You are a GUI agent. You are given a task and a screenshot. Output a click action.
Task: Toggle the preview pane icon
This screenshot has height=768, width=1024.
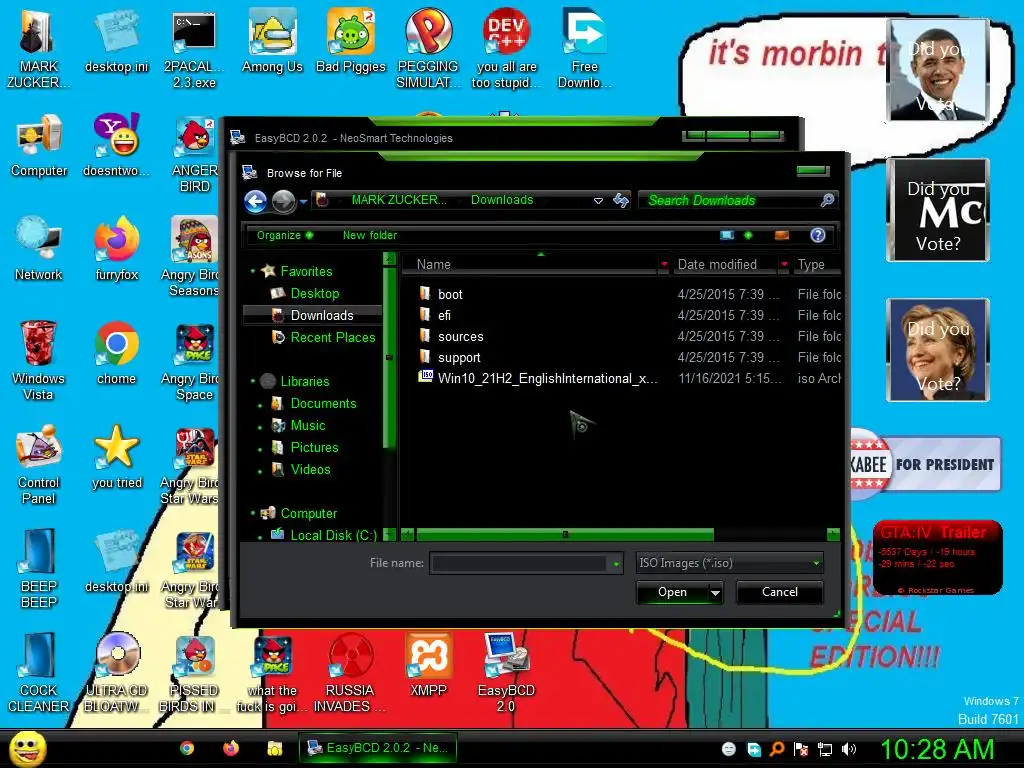coord(782,235)
